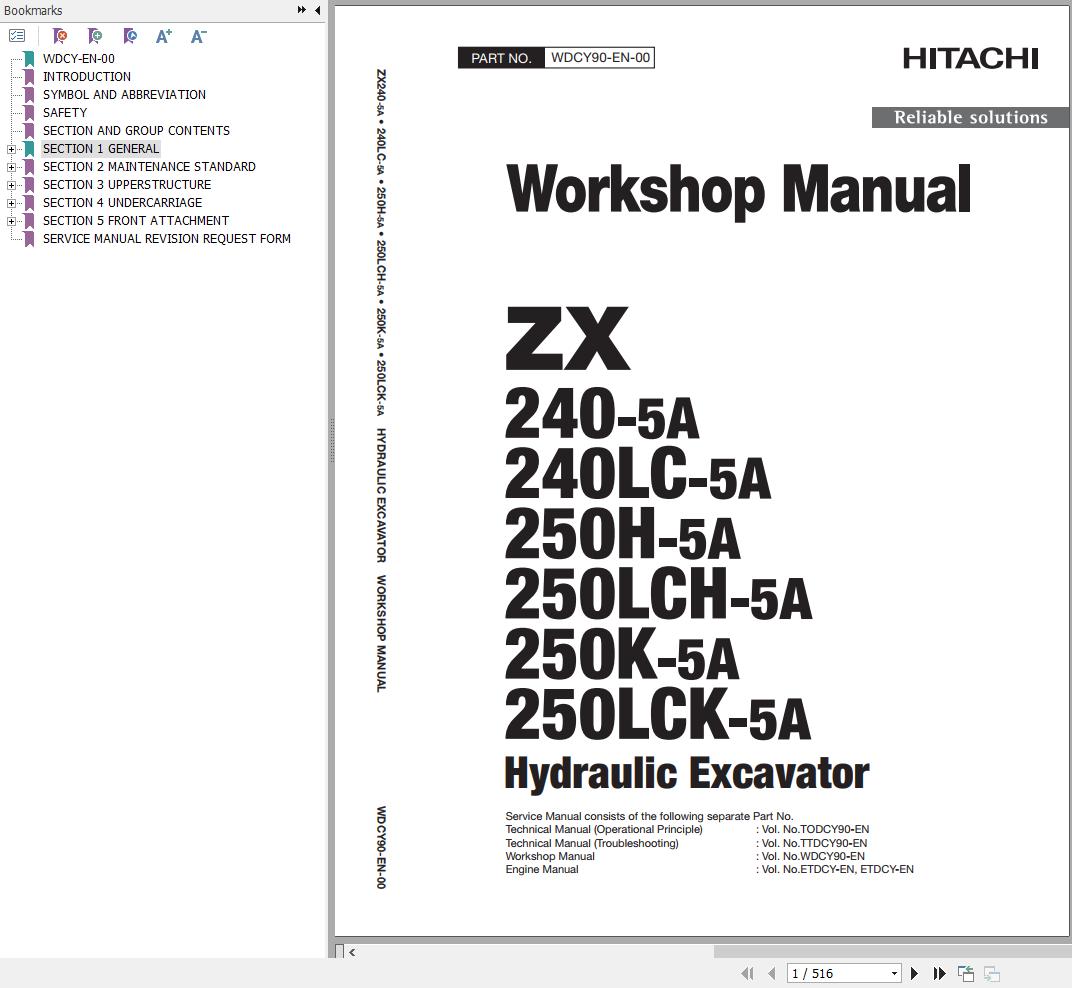
Task: Click the Reliable solutions banner
Action: pyautogui.click(x=970, y=117)
